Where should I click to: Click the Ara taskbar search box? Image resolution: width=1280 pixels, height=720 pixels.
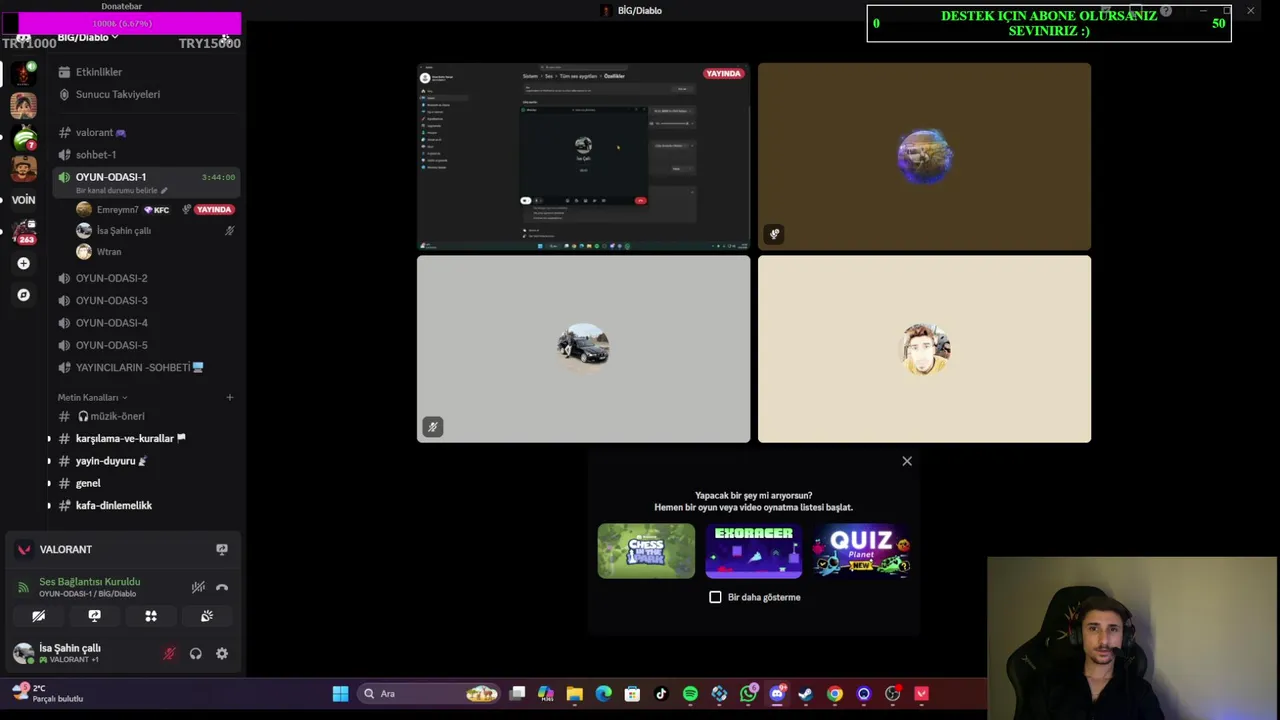430,694
